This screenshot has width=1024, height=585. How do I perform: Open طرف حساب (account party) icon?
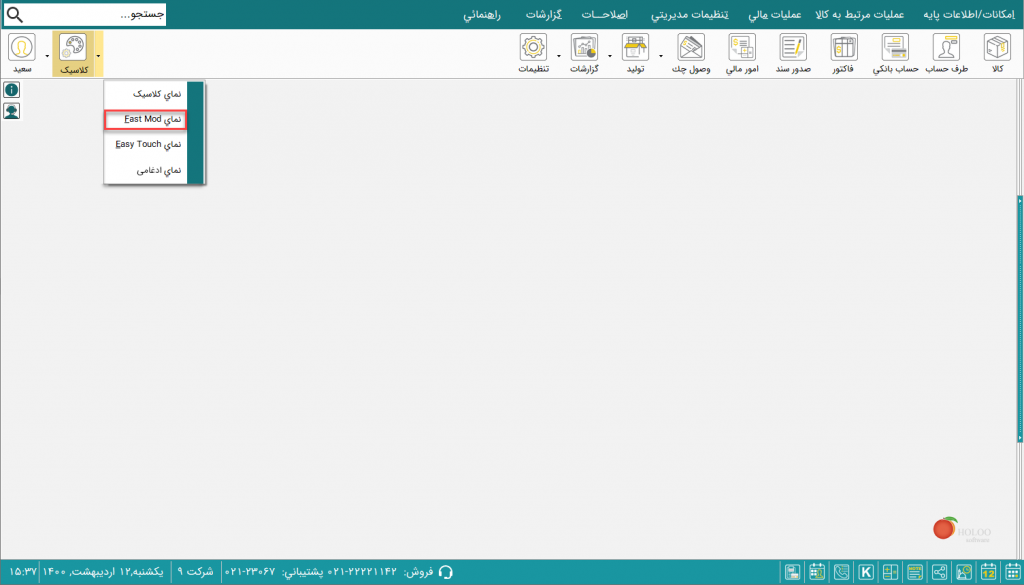[946, 48]
